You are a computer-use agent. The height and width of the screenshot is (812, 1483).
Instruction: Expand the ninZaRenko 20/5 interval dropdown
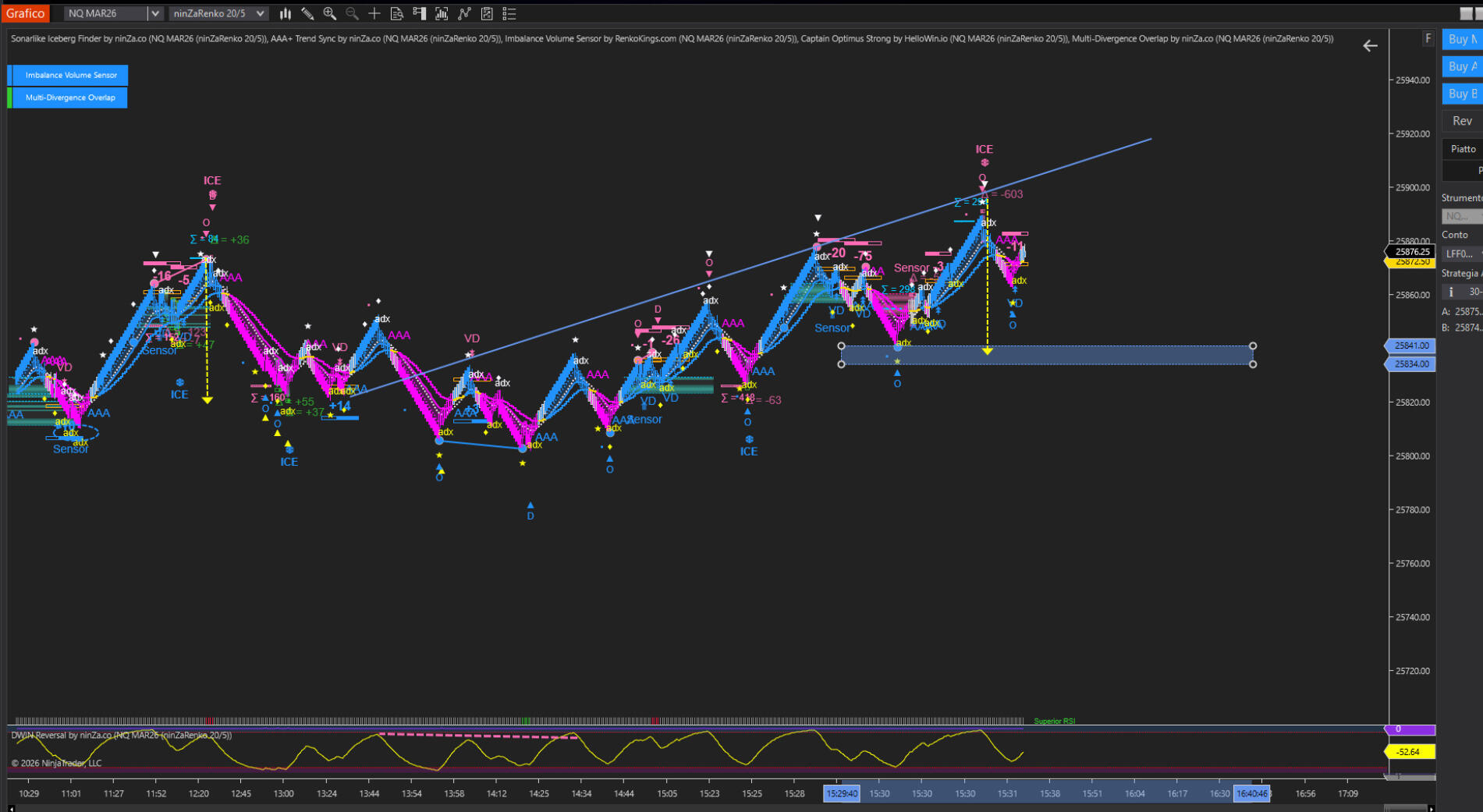[260, 13]
